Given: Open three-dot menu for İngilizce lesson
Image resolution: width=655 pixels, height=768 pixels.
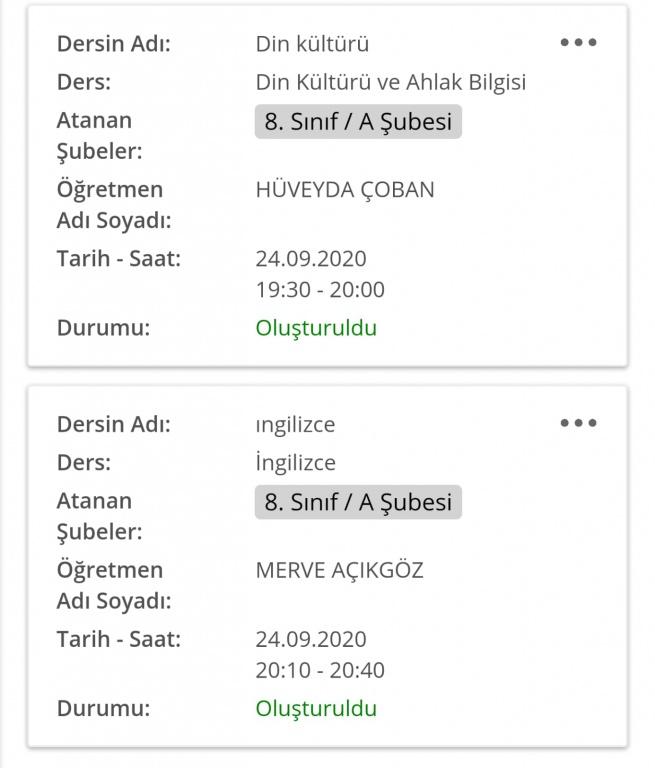Looking at the screenshot, I should pos(578,423).
